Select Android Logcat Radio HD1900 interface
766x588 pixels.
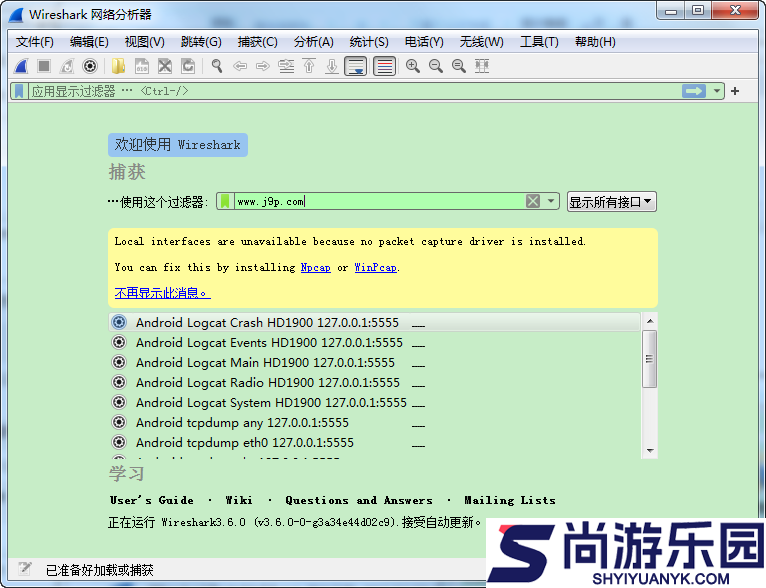pyautogui.click(x=374, y=382)
